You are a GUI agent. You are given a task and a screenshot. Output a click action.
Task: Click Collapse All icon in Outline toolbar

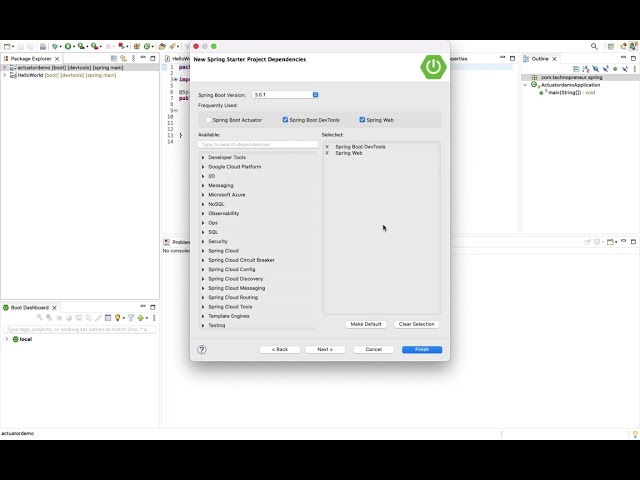pos(576,69)
